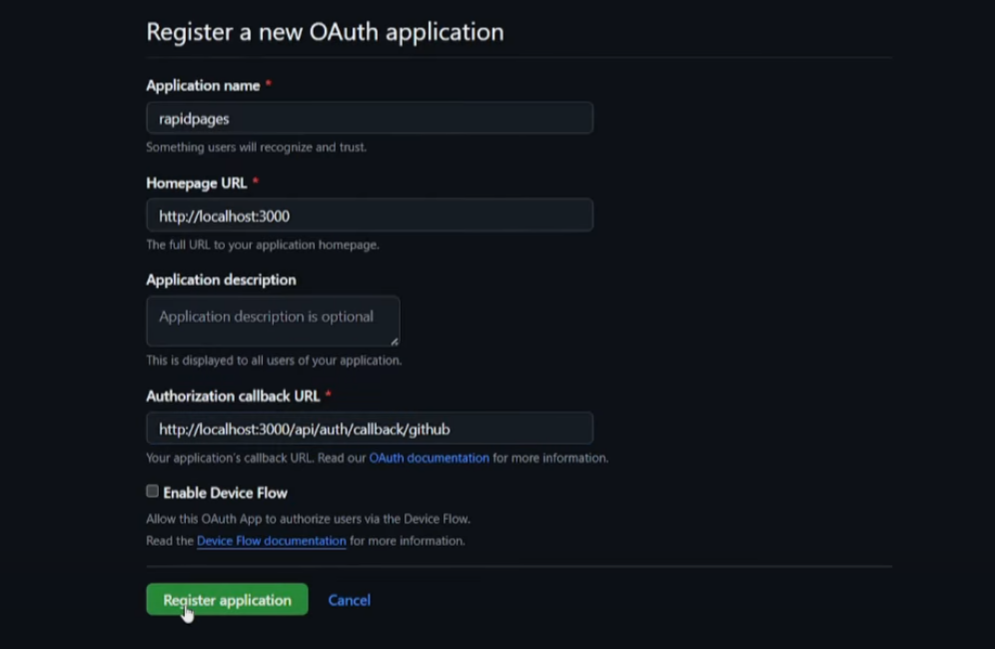
Task: Click the "Application name" field label
Action: click(203, 86)
